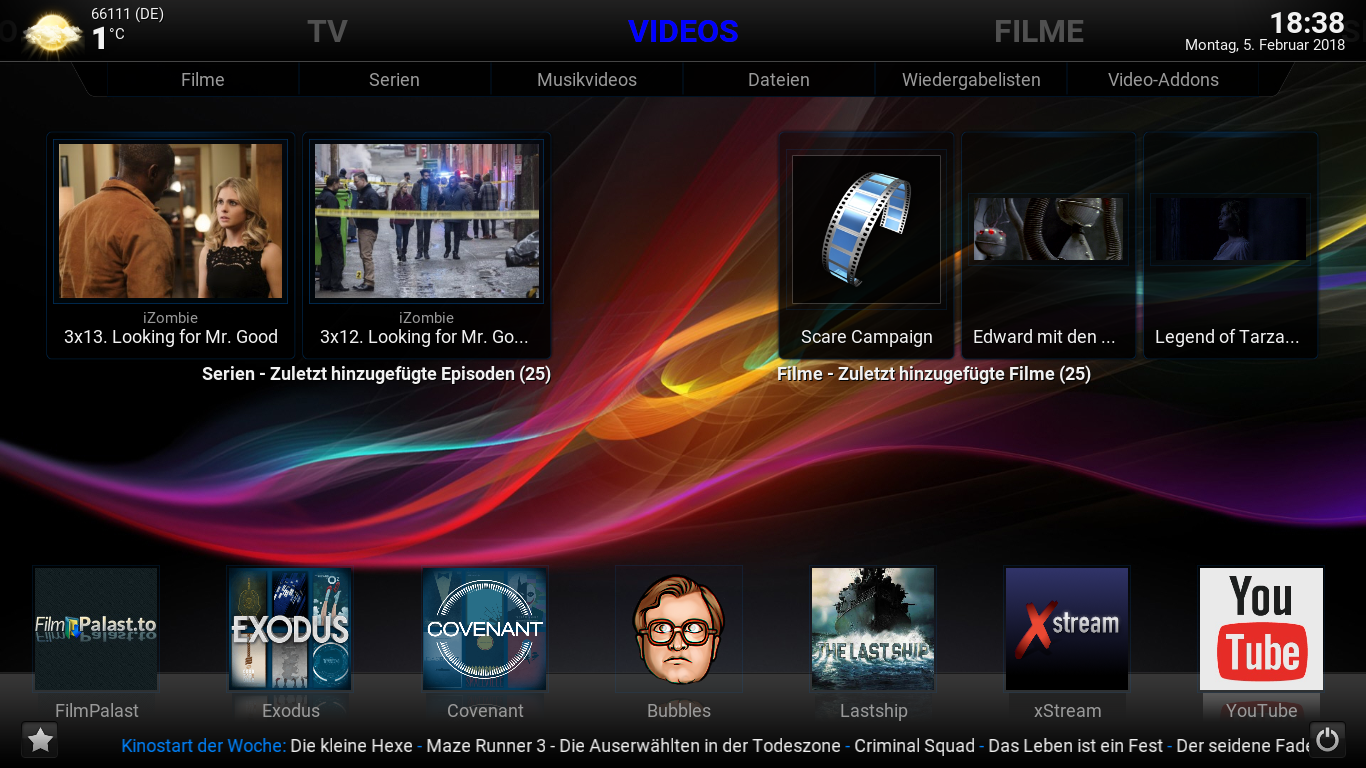Open the Serien submenu
Image resolution: width=1366 pixels, height=768 pixels.
tap(394, 80)
